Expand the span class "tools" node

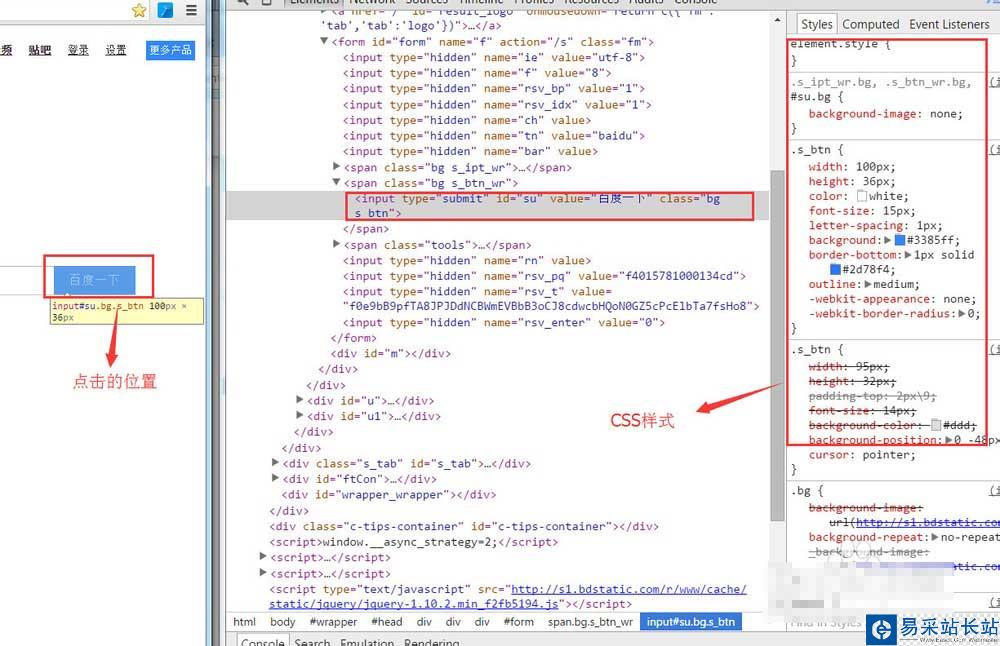pos(337,244)
